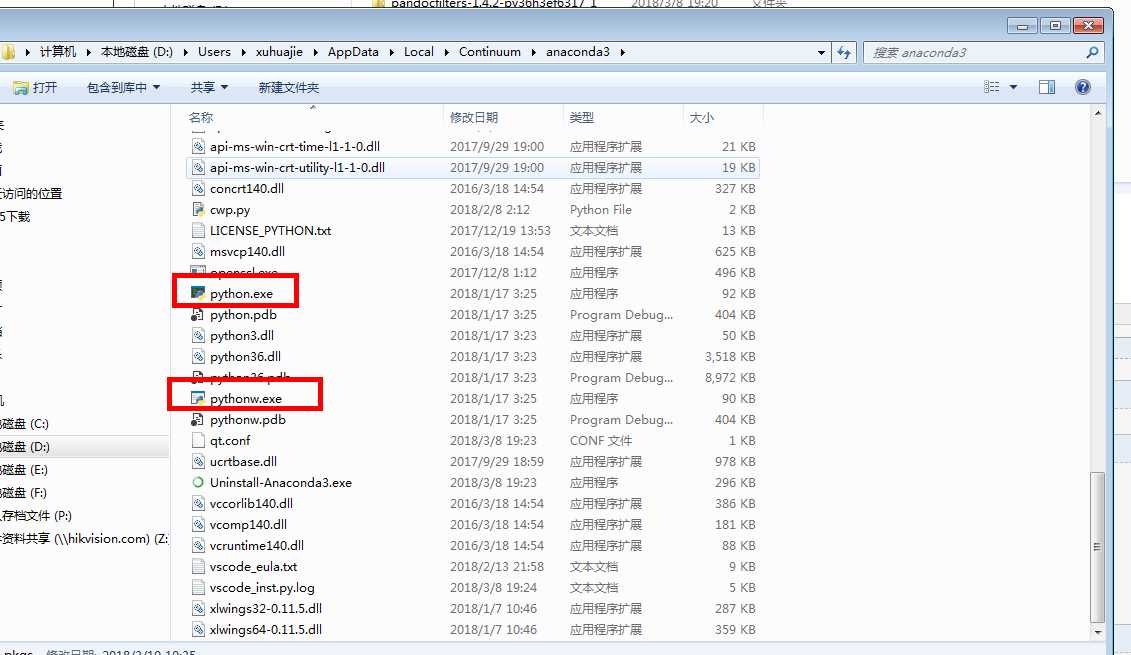
Task: Click the vcomp140.dll file icon
Action: pyautogui.click(x=198, y=524)
